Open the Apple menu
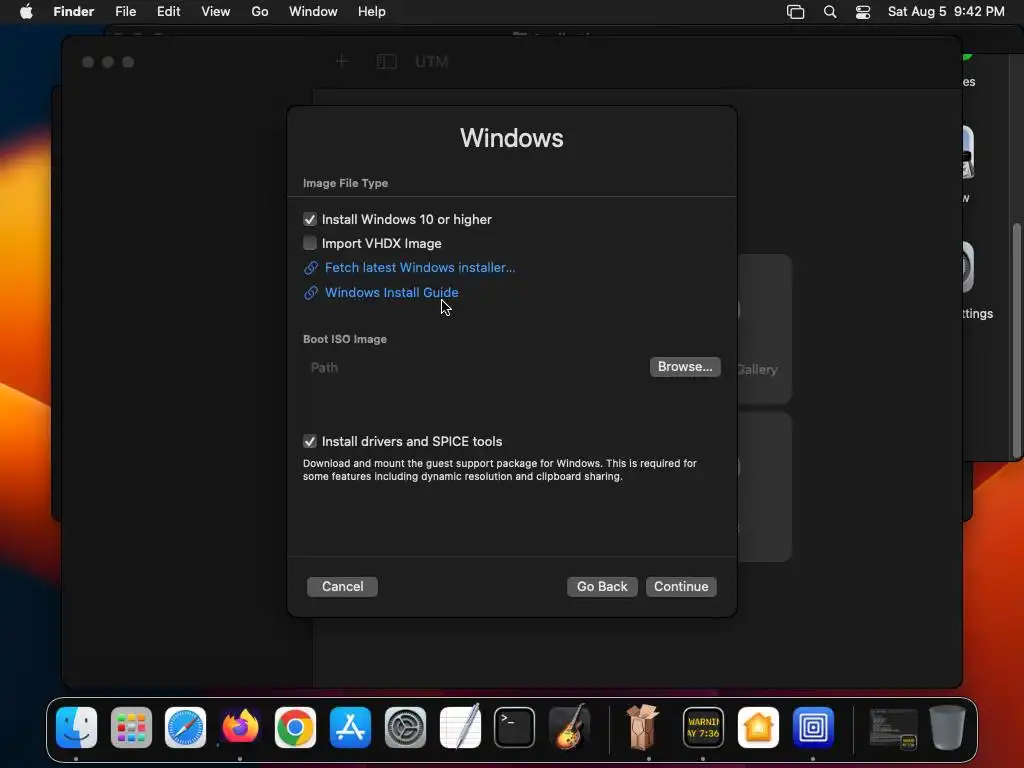 [x=26, y=12]
